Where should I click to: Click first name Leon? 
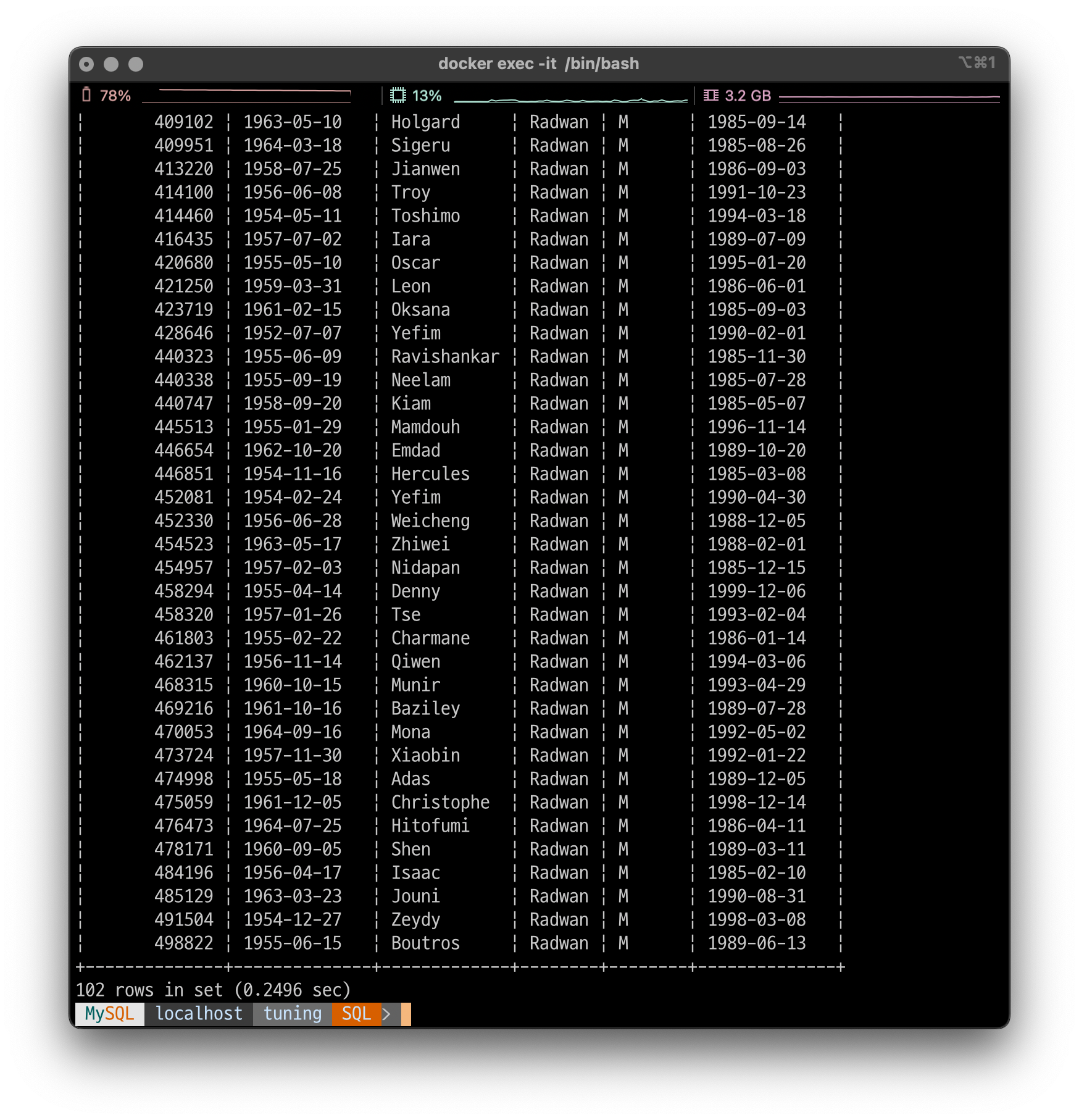point(410,286)
